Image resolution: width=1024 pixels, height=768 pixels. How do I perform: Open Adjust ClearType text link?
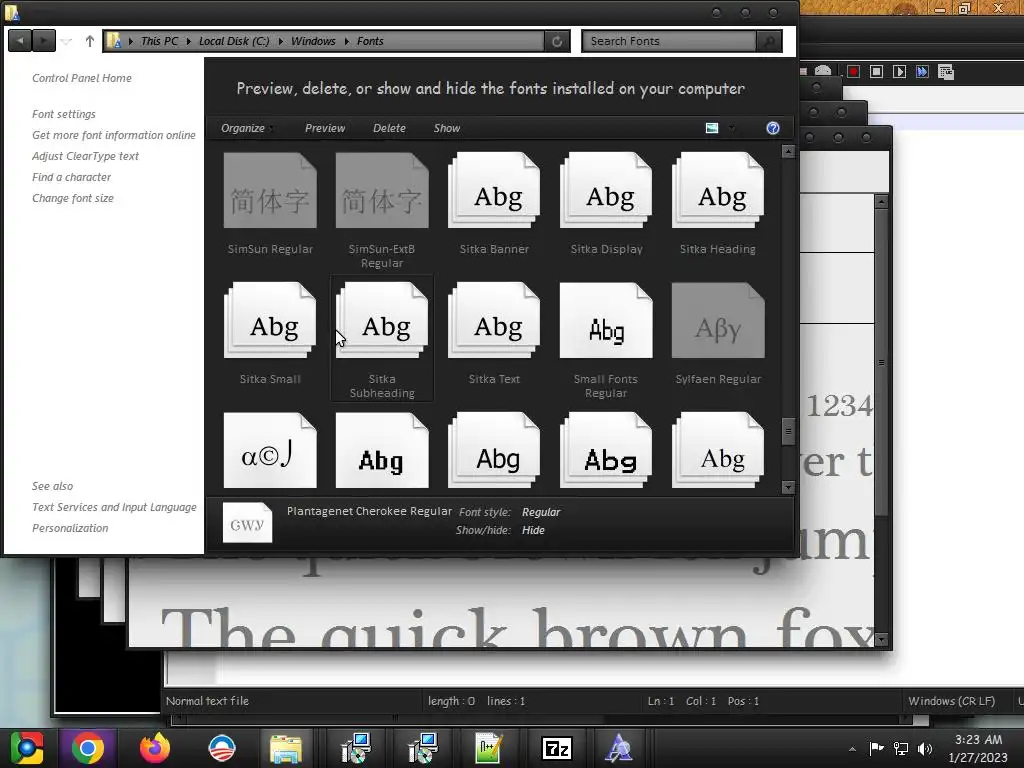(86, 155)
